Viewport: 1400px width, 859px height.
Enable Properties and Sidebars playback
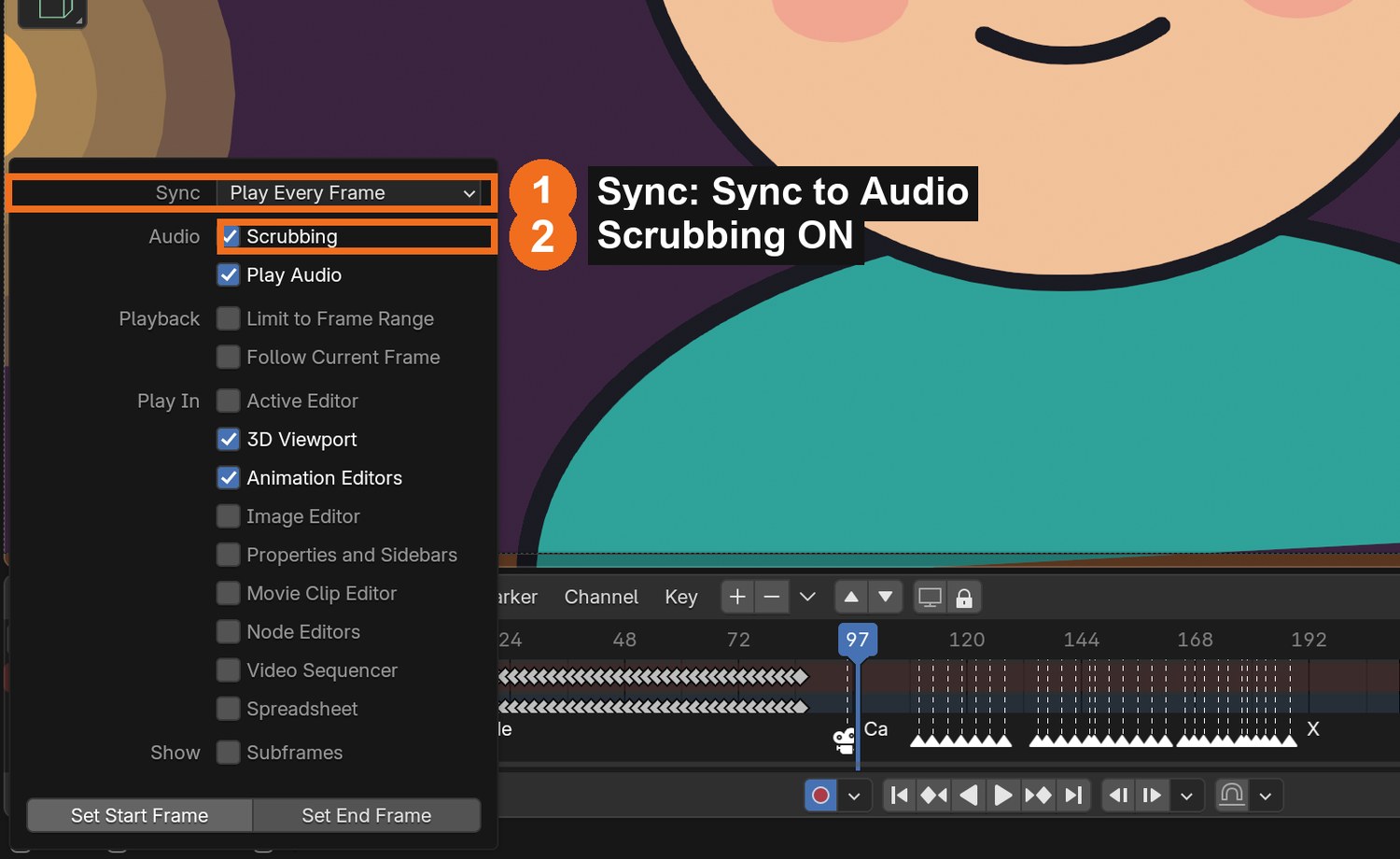click(x=229, y=555)
